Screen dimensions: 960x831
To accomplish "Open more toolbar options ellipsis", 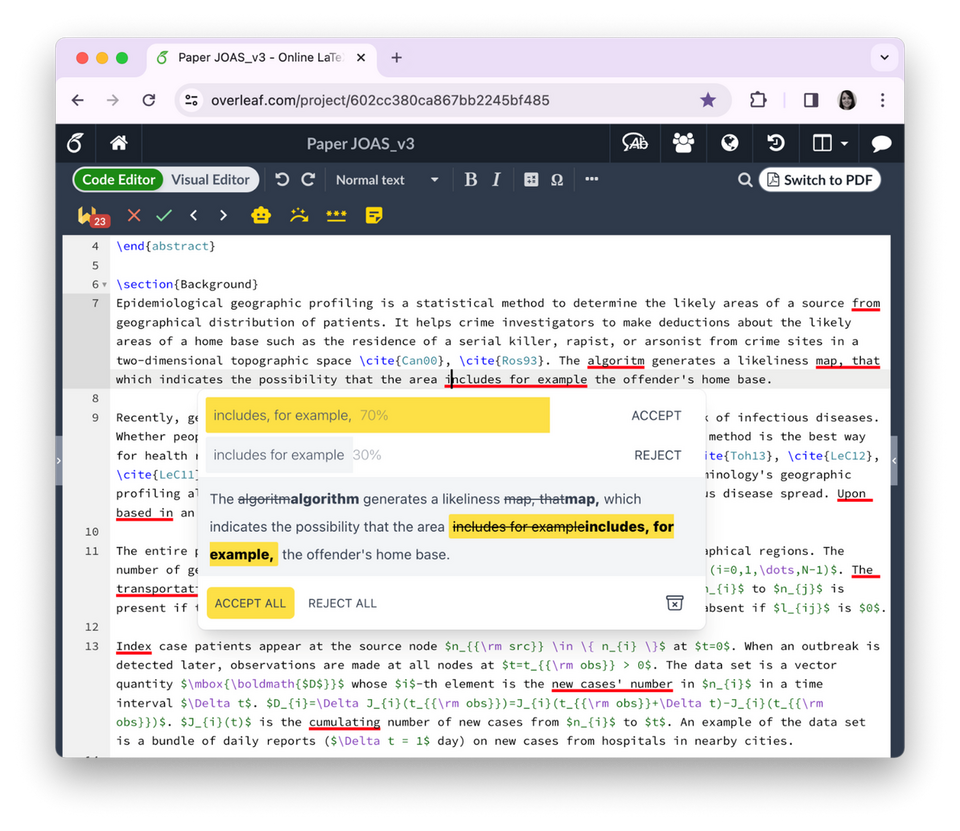I will click(591, 179).
